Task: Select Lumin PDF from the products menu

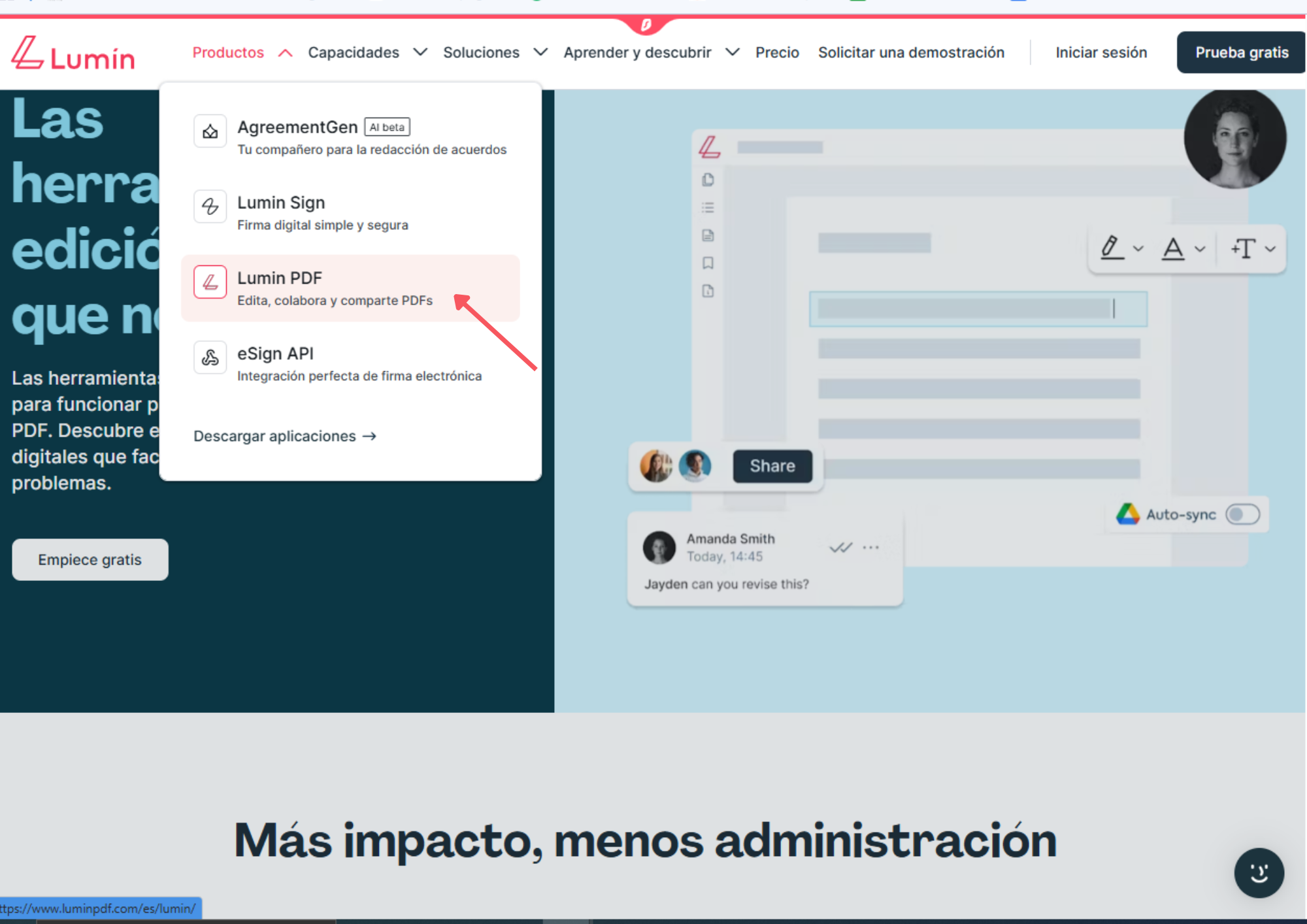Action: [350, 288]
